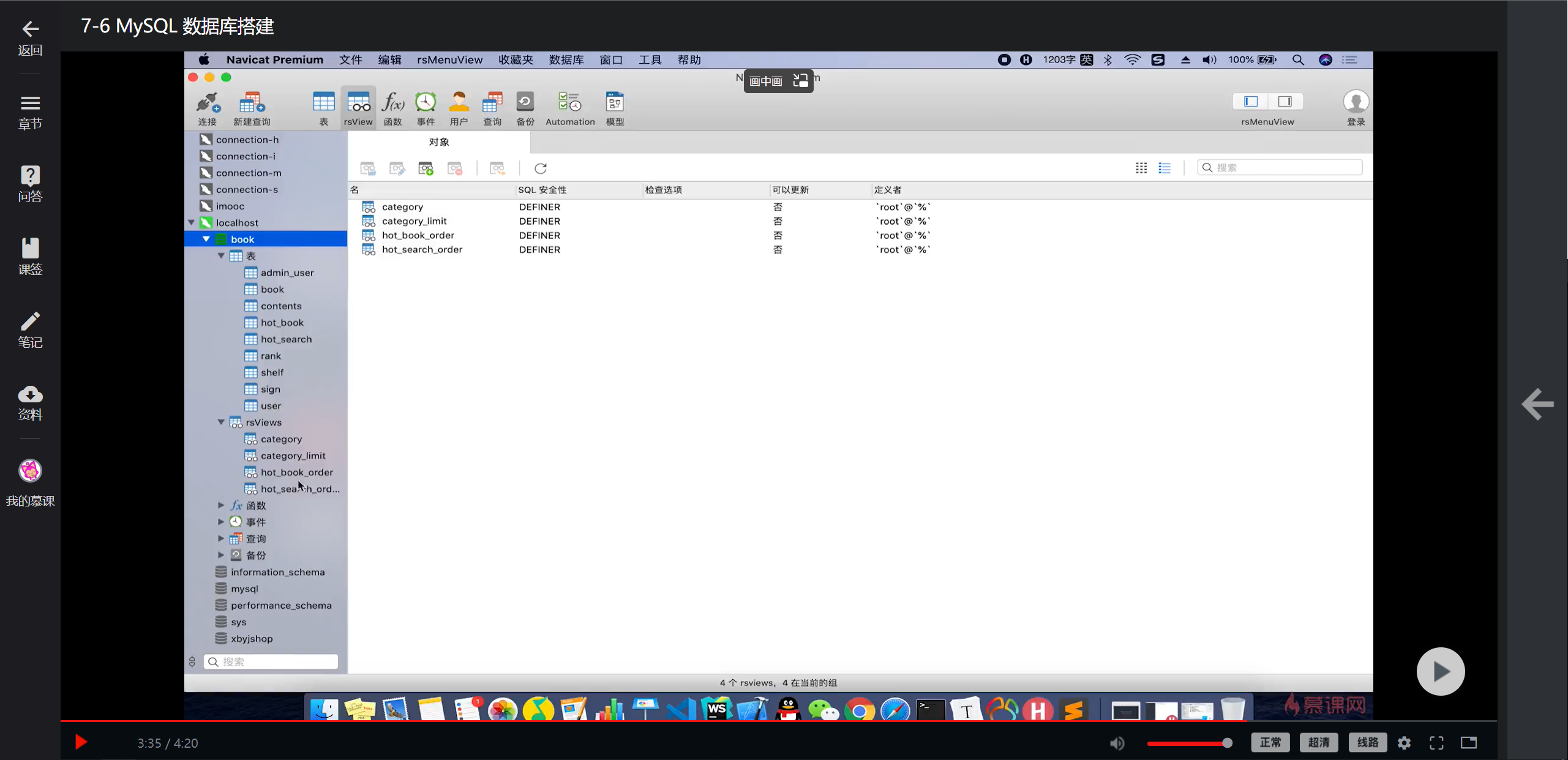Viewport: 1568px width, 760px height.
Task: Toggle the right info pane button
Action: click(x=1285, y=101)
